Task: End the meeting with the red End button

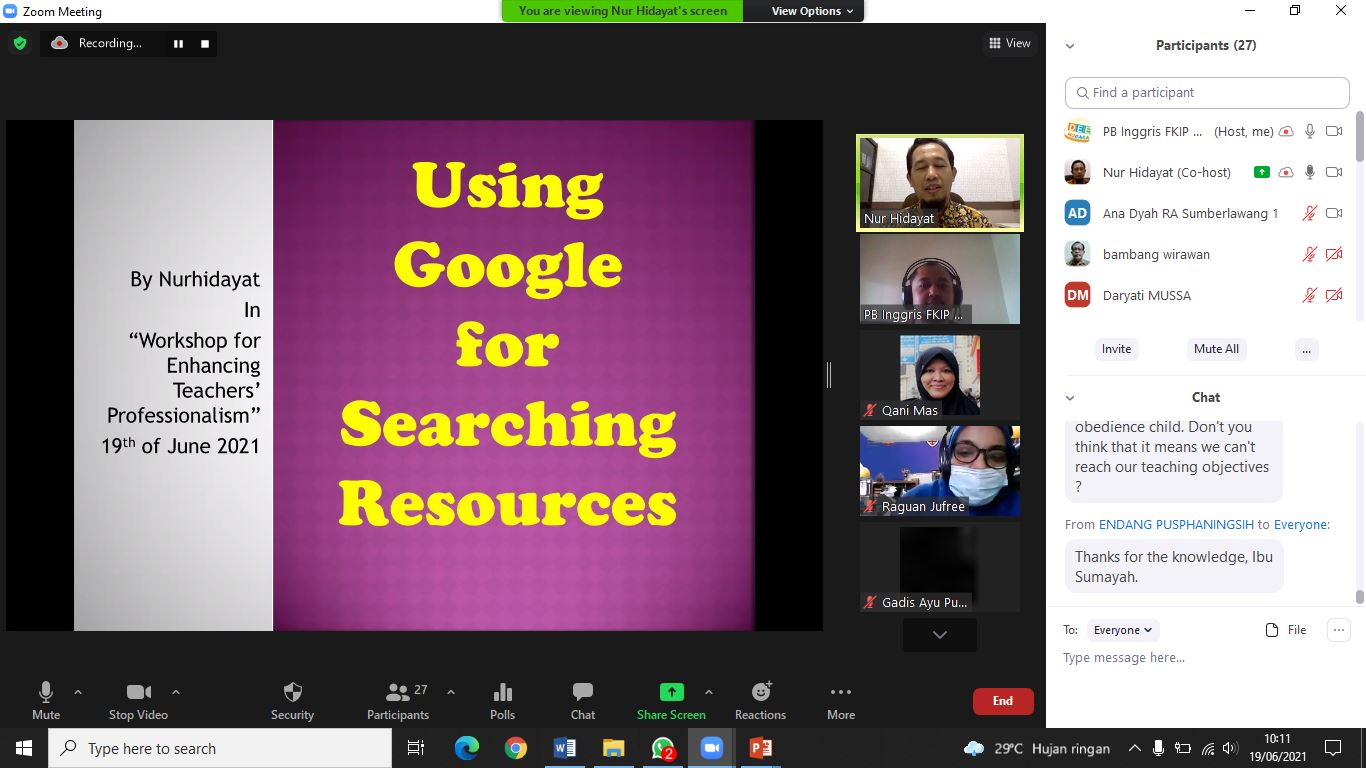Action: pyautogui.click(x=1003, y=701)
